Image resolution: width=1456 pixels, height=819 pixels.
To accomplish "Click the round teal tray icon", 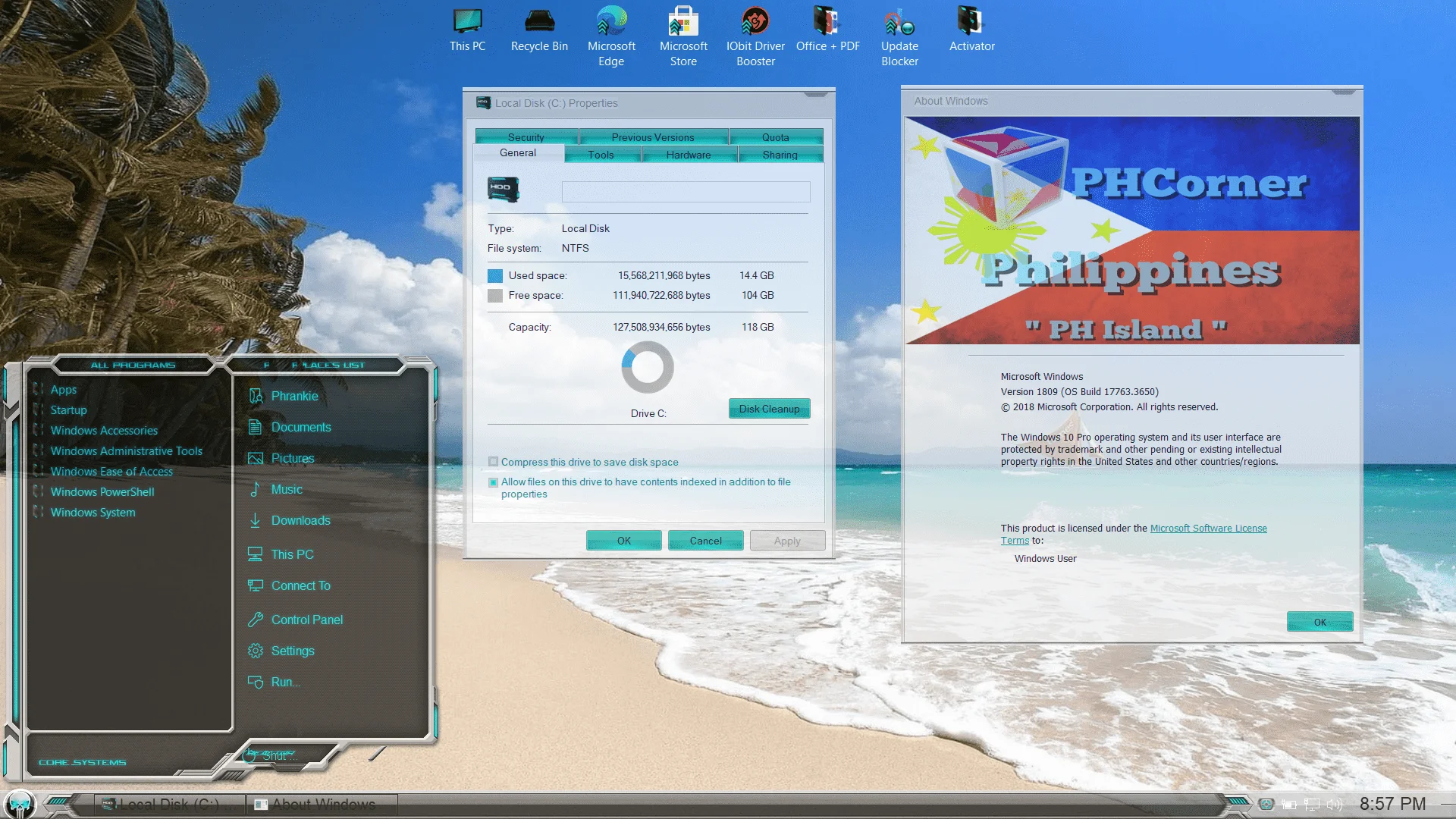I will (x=1266, y=805).
